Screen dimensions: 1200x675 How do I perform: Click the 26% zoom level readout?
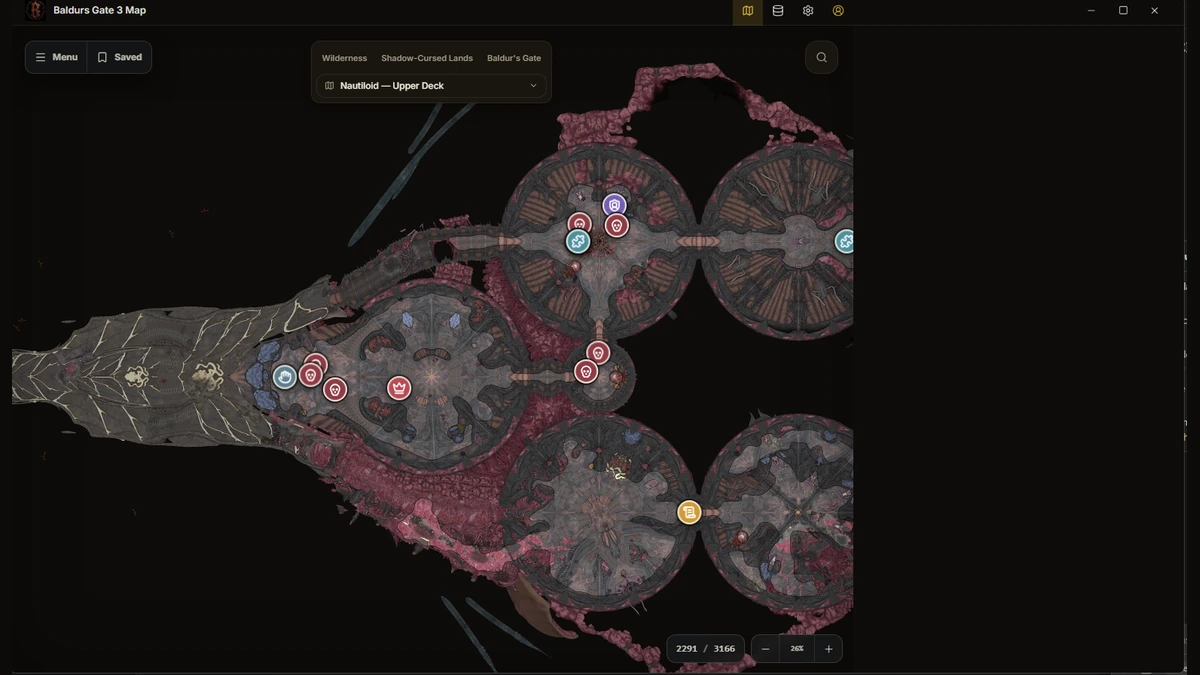[797, 649]
